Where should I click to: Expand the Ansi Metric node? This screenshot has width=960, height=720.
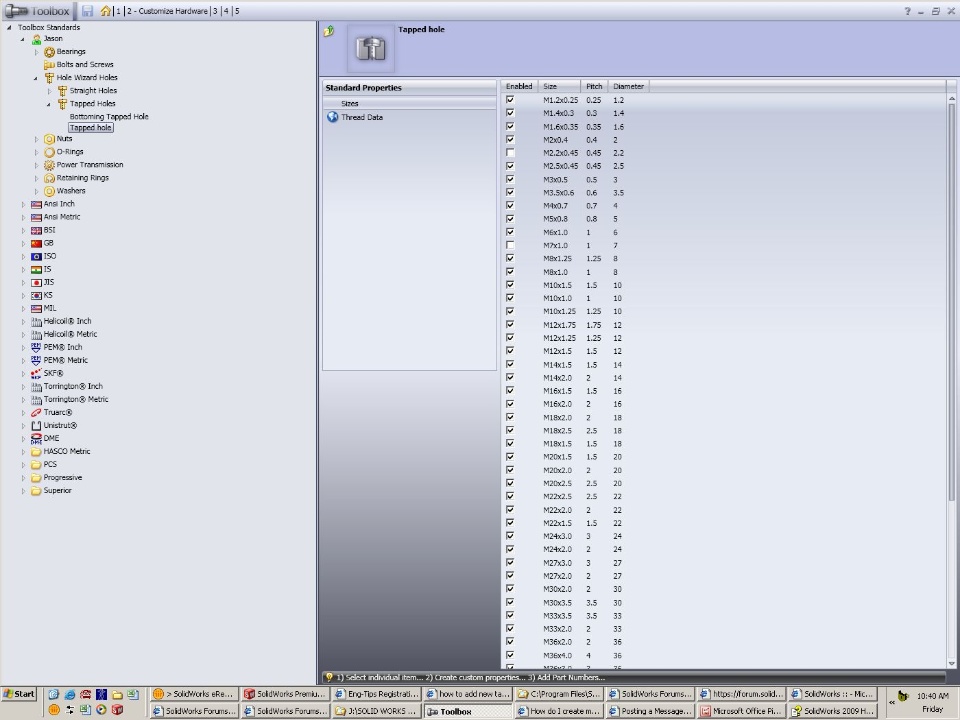click(x=23, y=217)
